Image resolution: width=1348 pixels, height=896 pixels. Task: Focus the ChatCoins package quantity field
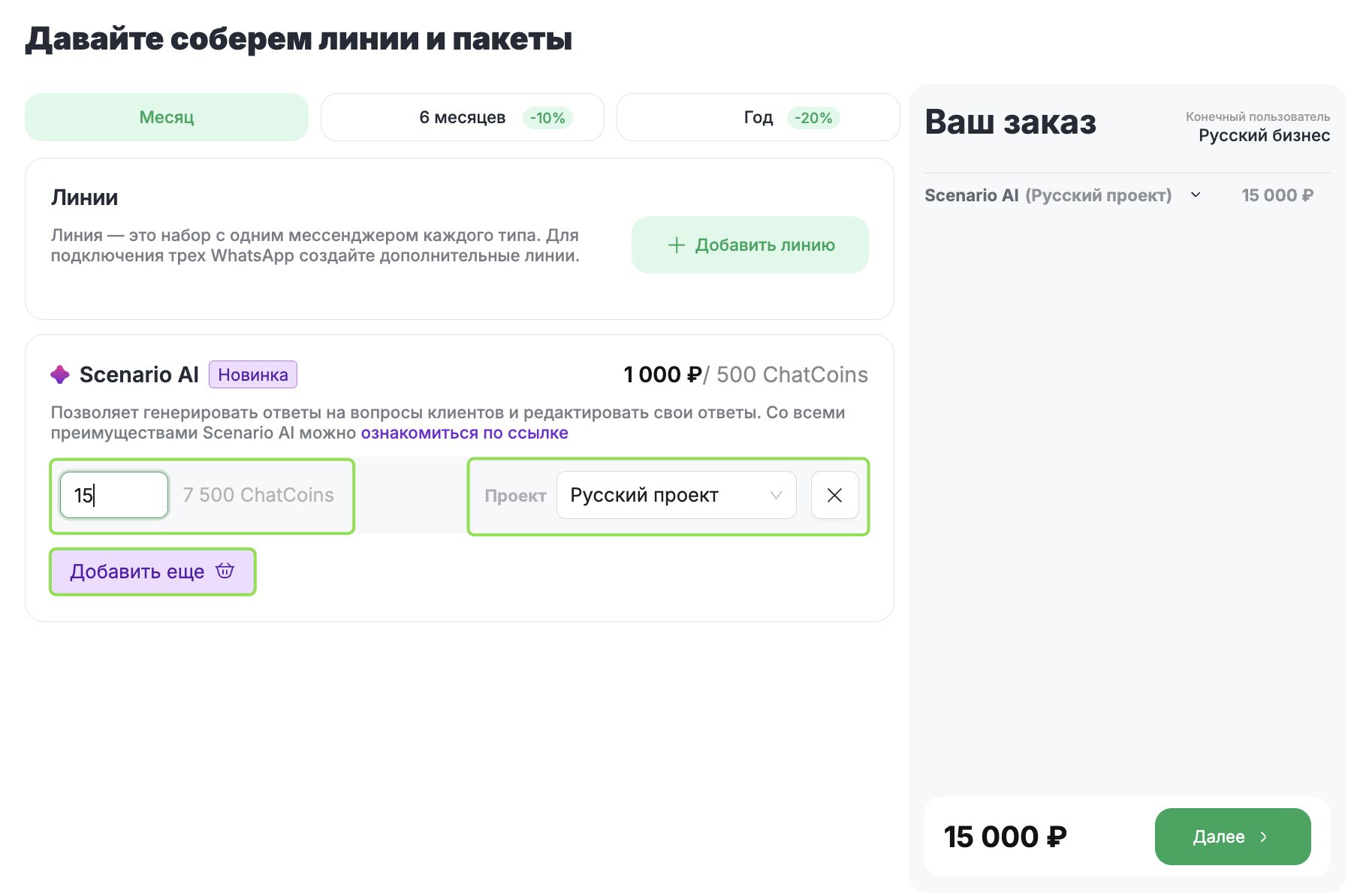(x=114, y=495)
